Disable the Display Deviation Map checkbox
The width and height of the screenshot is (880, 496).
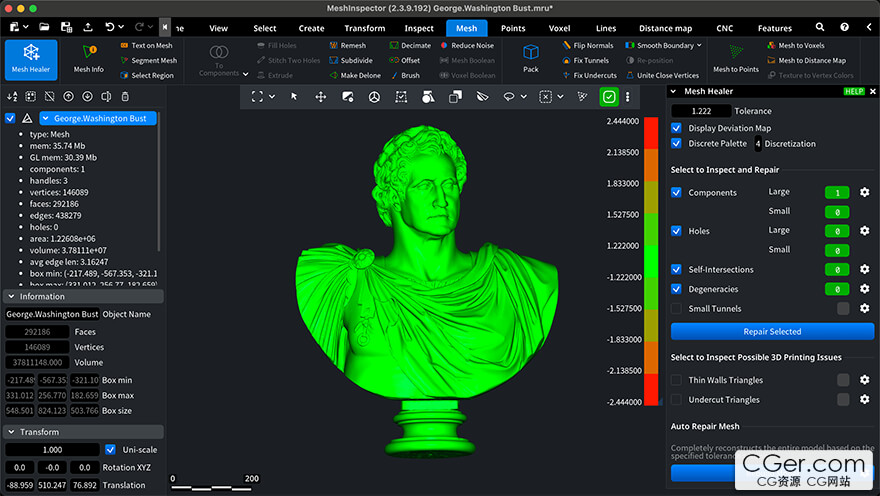coord(677,128)
